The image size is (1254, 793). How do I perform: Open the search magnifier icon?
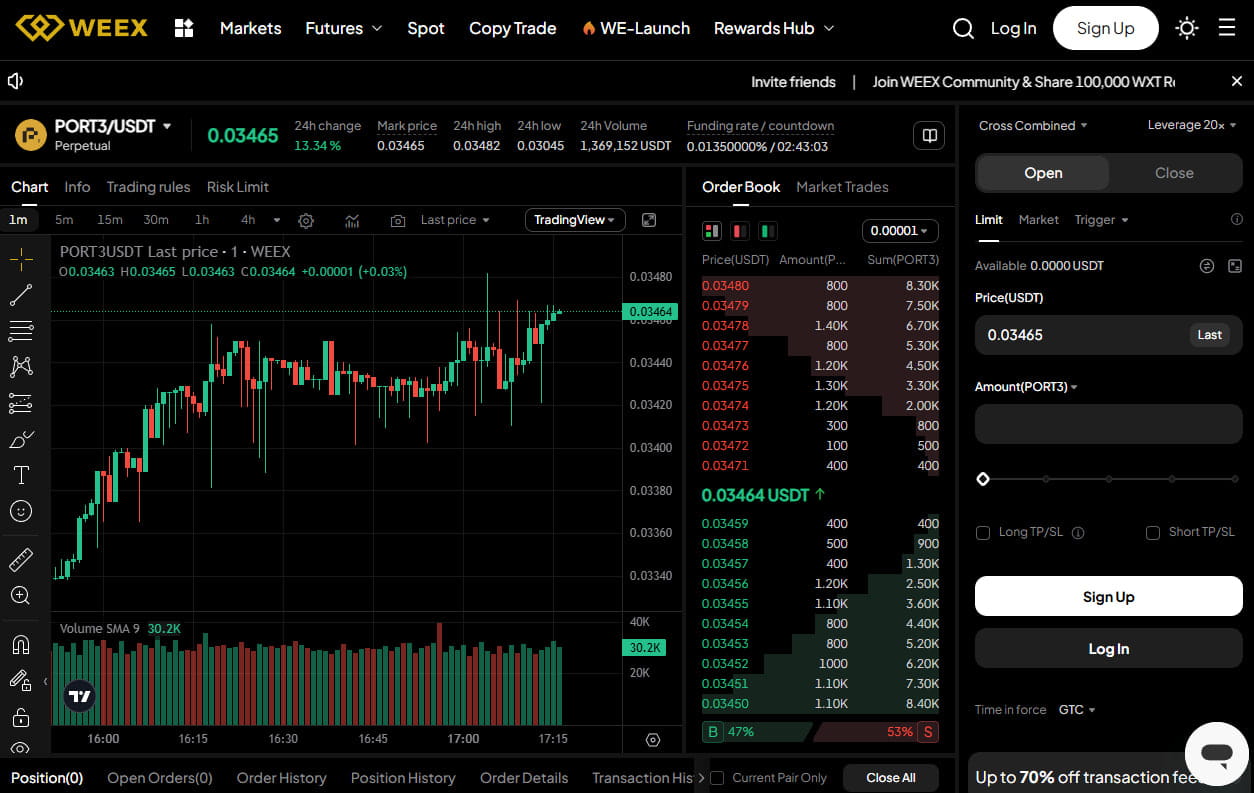tap(963, 28)
